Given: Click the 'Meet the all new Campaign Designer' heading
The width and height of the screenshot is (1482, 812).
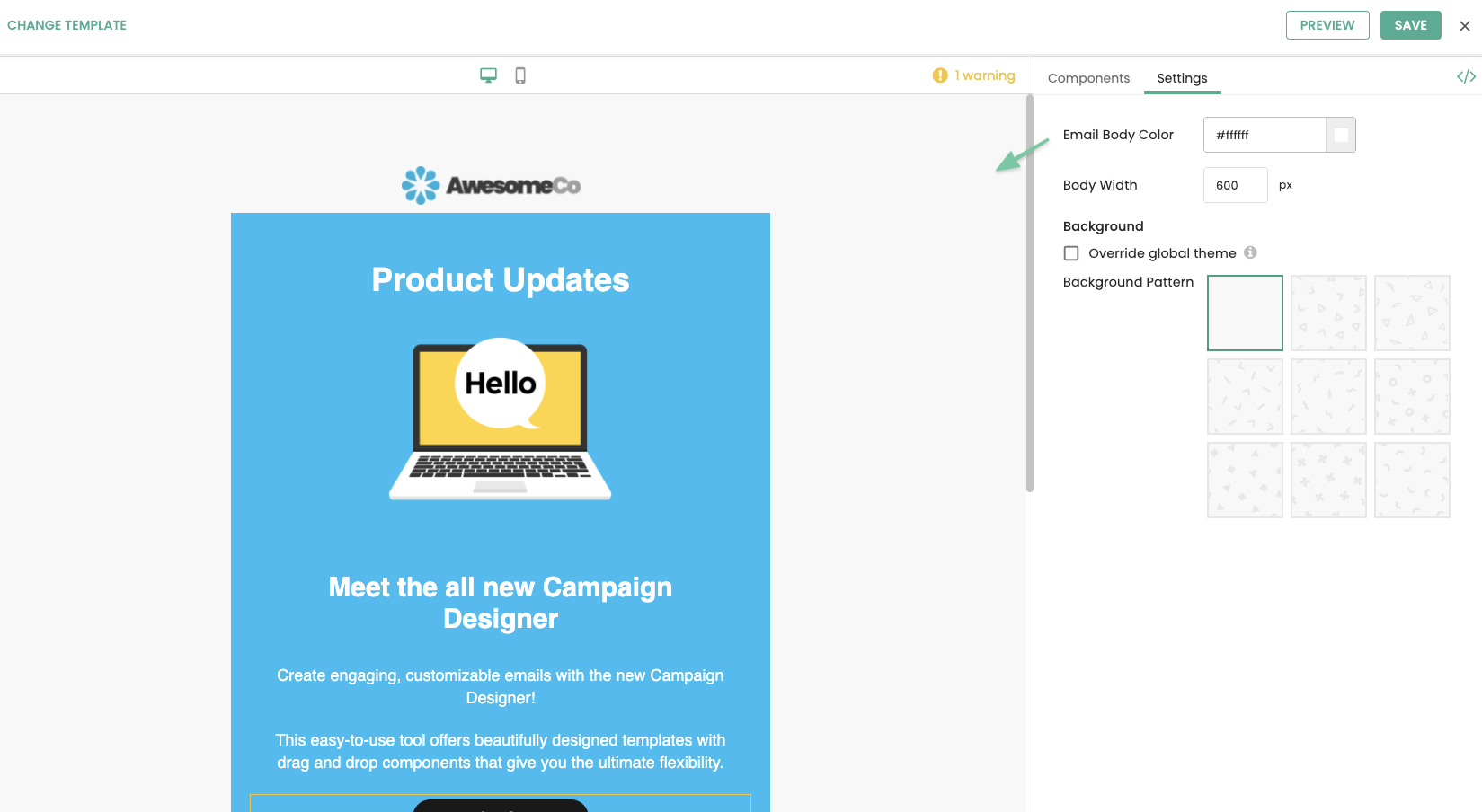Looking at the screenshot, I should pos(501,603).
